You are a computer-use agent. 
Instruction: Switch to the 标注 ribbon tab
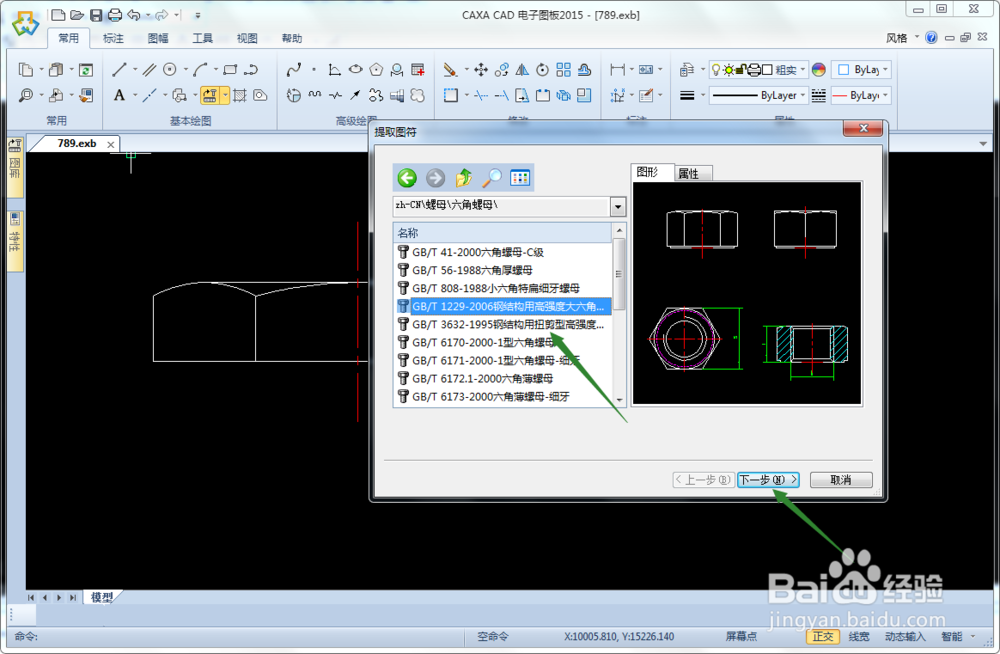(113, 38)
